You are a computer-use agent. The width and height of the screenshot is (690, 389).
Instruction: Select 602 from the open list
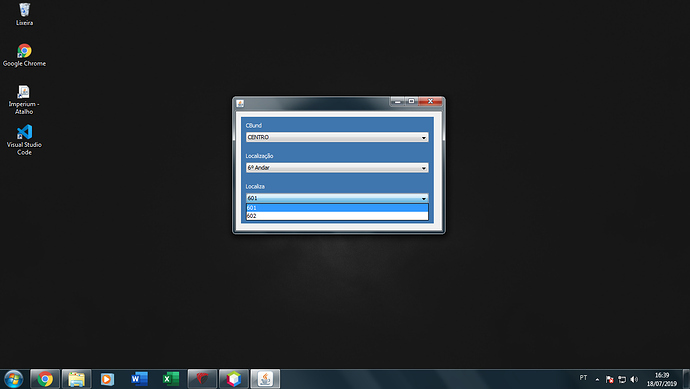click(337, 216)
